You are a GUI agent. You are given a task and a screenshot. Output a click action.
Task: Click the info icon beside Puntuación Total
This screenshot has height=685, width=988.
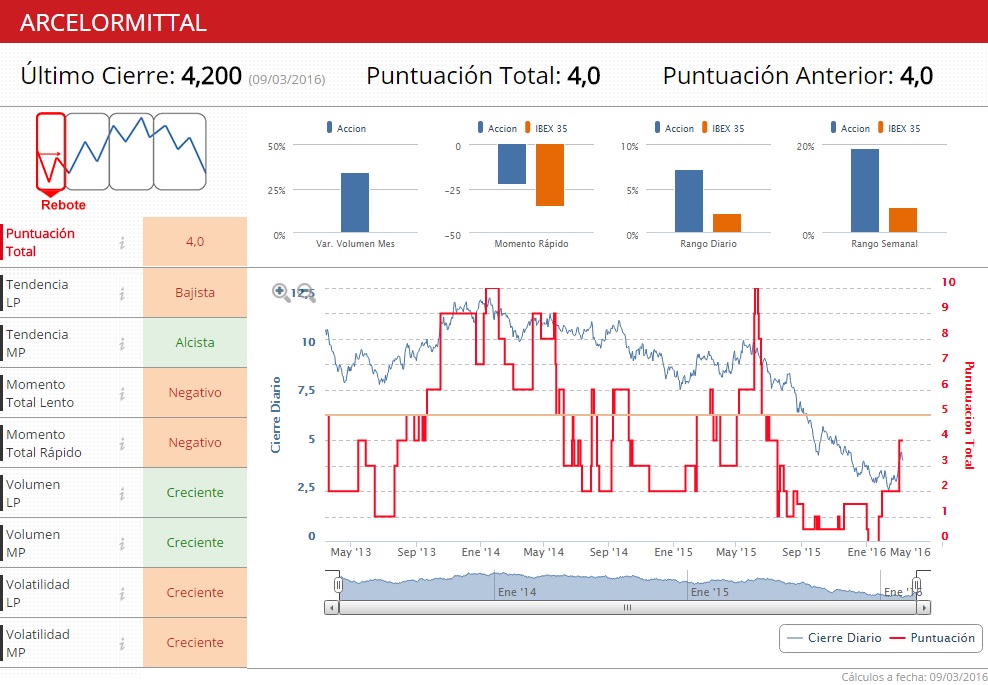tap(122, 242)
